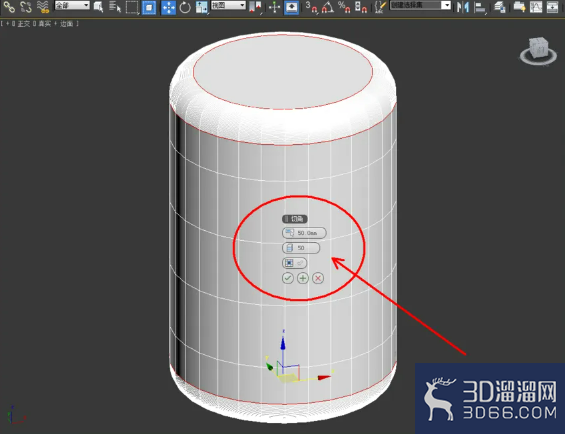The image size is (565, 434).
Task: Choose the Rectangular Selection Region tool
Action: 132,7
